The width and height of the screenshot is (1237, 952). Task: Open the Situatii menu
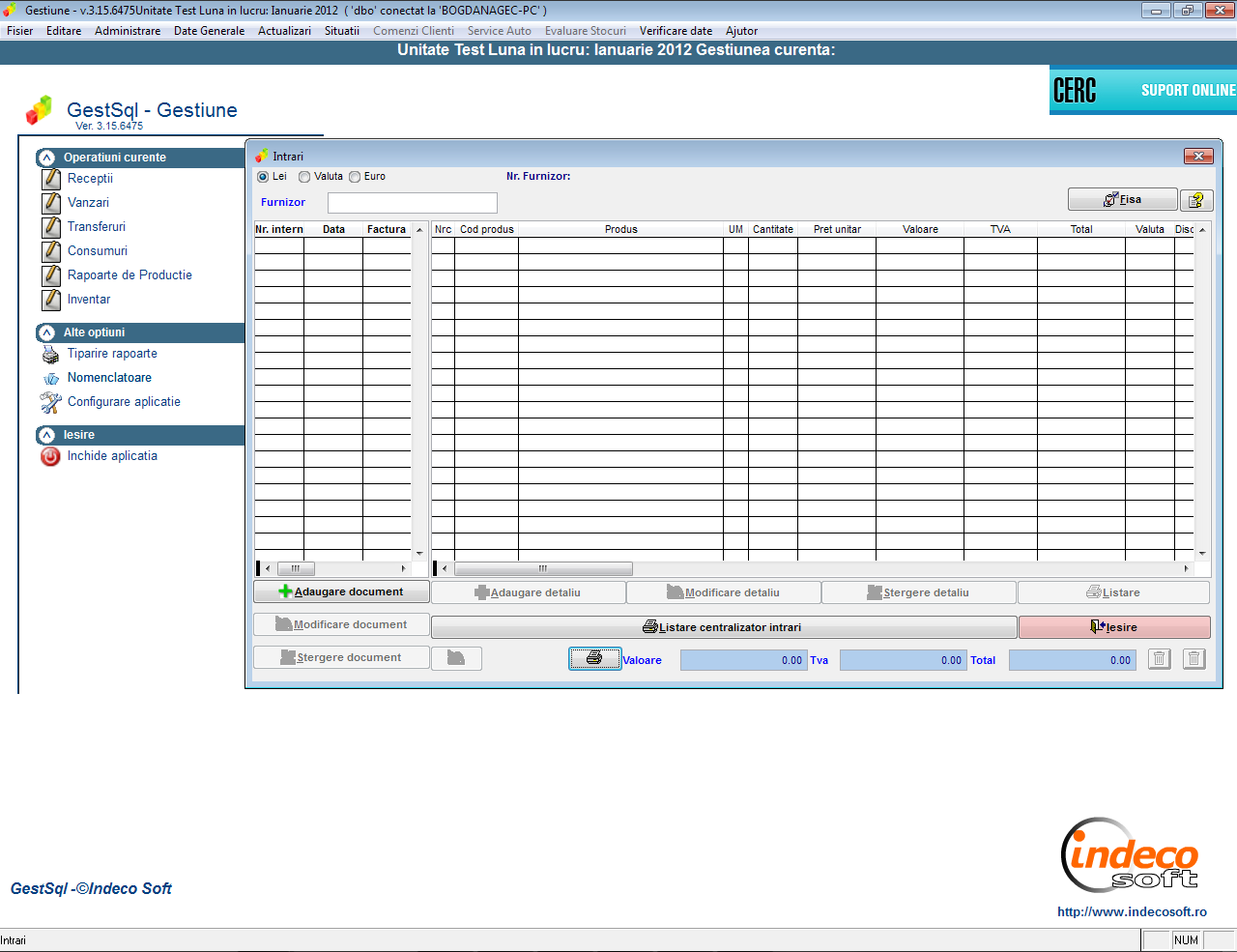click(341, 31)
